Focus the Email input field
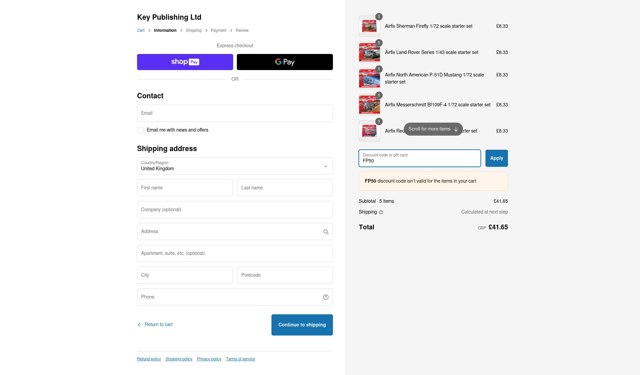 [235, 113]
